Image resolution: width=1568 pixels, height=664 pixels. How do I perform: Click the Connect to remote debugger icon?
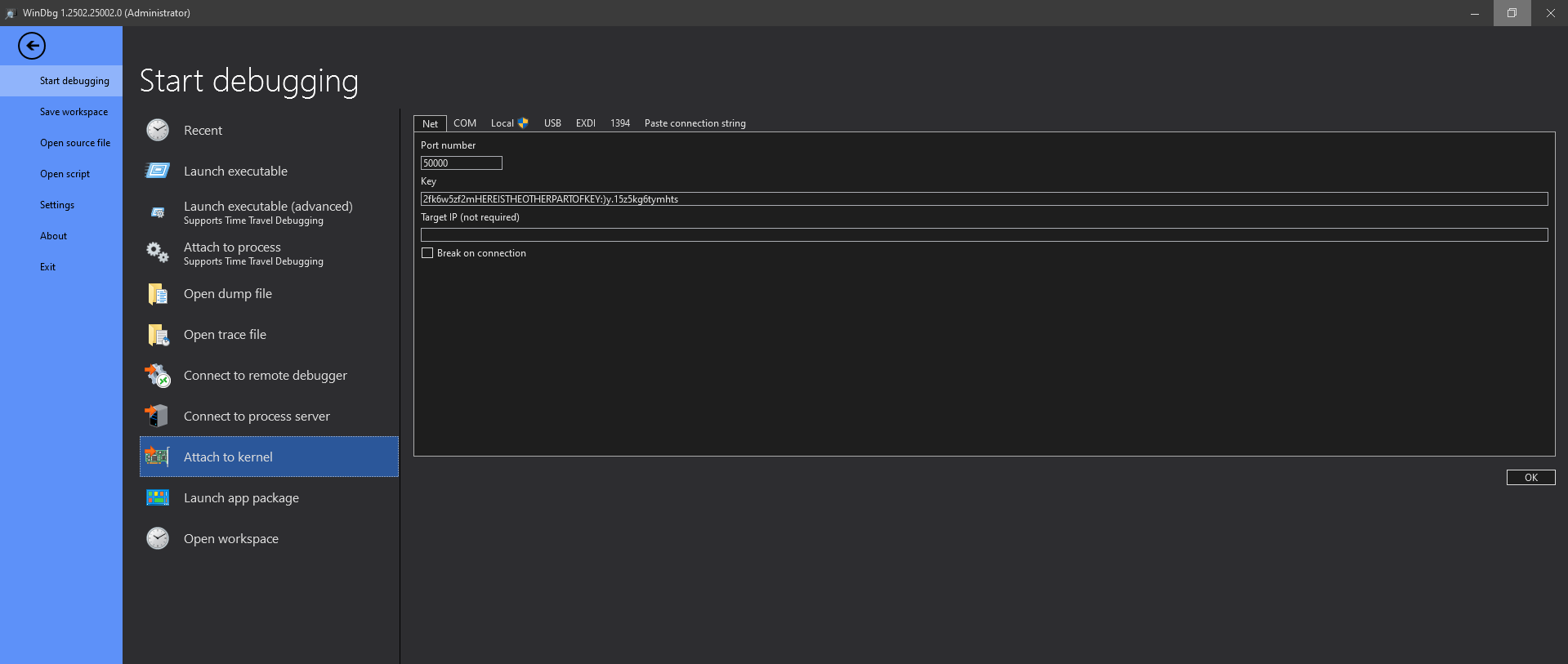point(158,375)
